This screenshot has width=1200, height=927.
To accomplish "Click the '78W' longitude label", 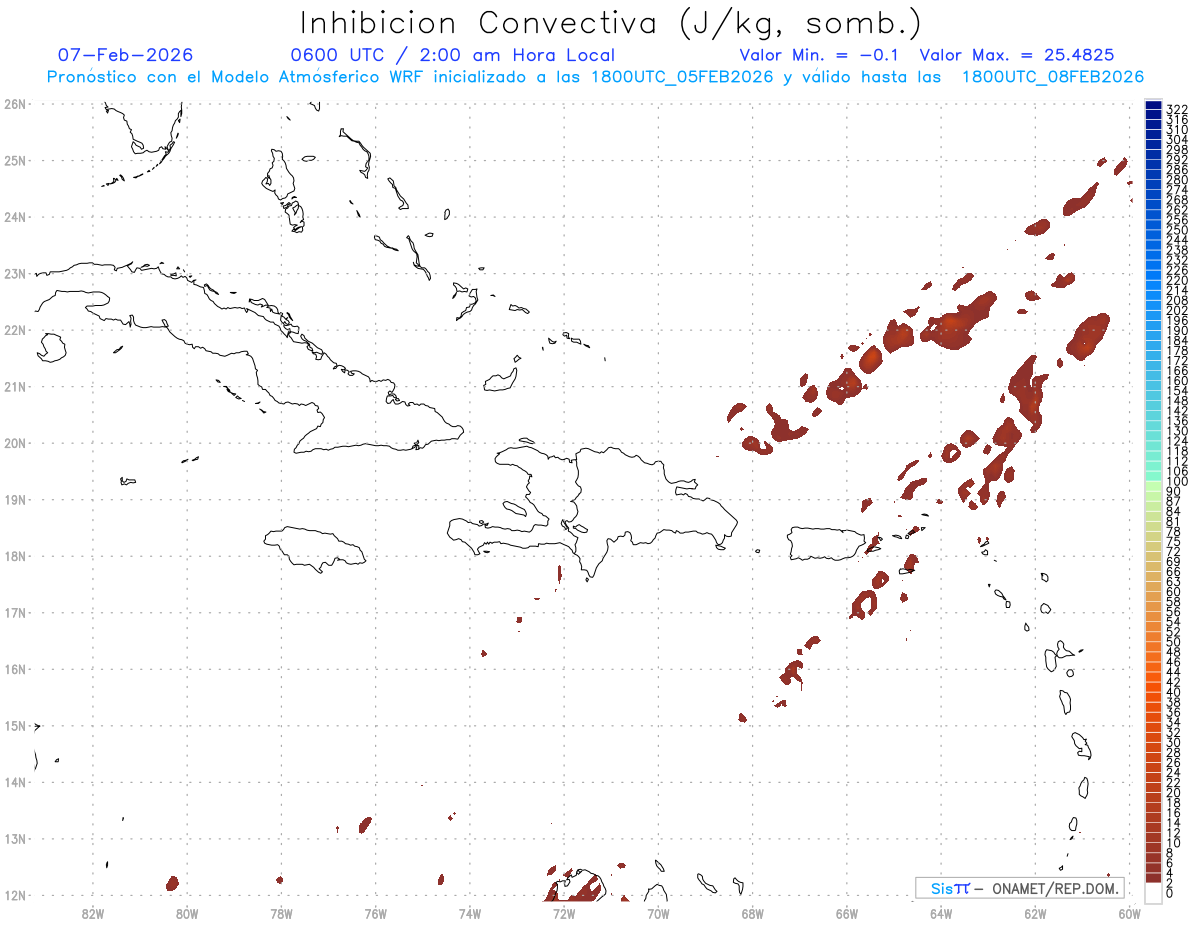I will click(x=281, y=913).
